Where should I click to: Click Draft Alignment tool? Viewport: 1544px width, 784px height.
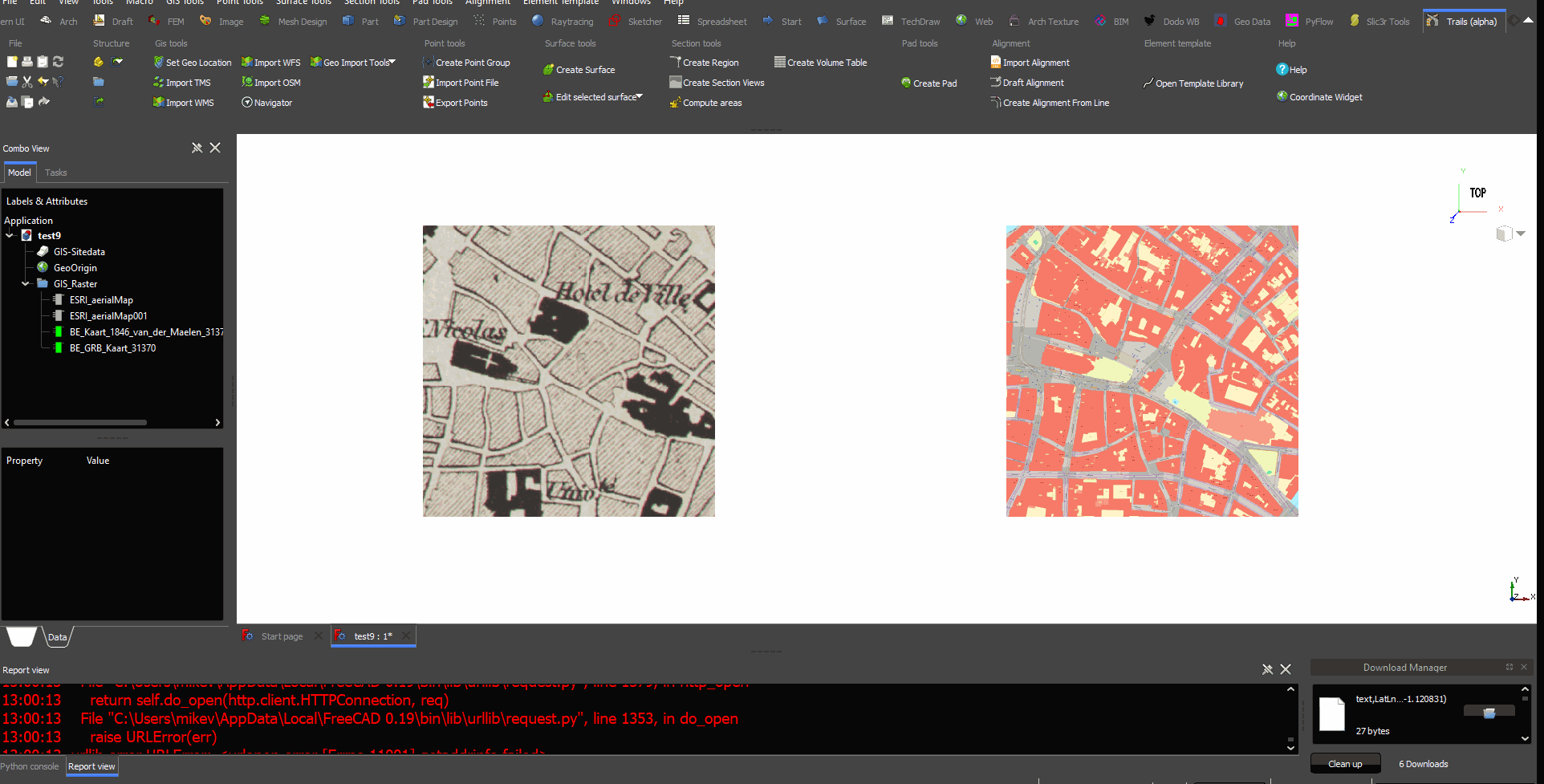click(x=1027, y=83)
